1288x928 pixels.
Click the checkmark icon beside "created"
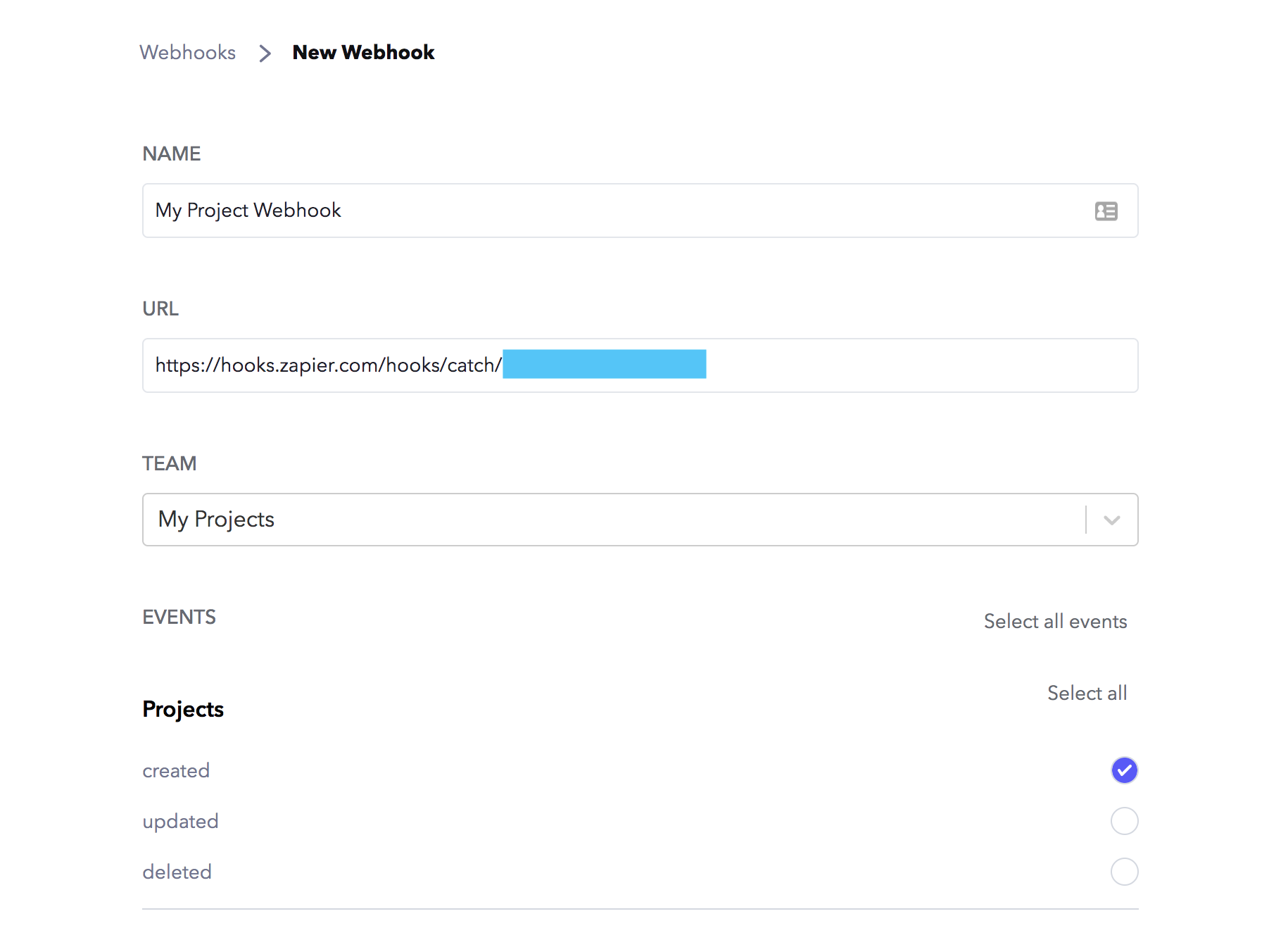click(x=1124, y=770)
